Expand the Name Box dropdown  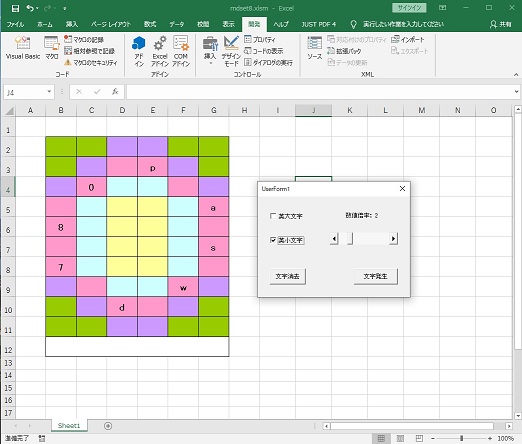(x=49, y=92)
